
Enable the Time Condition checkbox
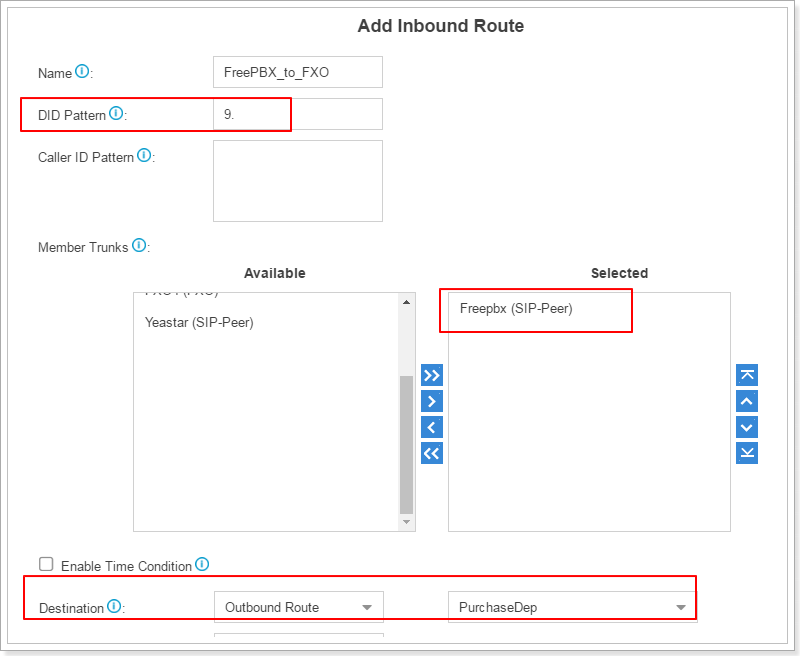tap(46, 565)
